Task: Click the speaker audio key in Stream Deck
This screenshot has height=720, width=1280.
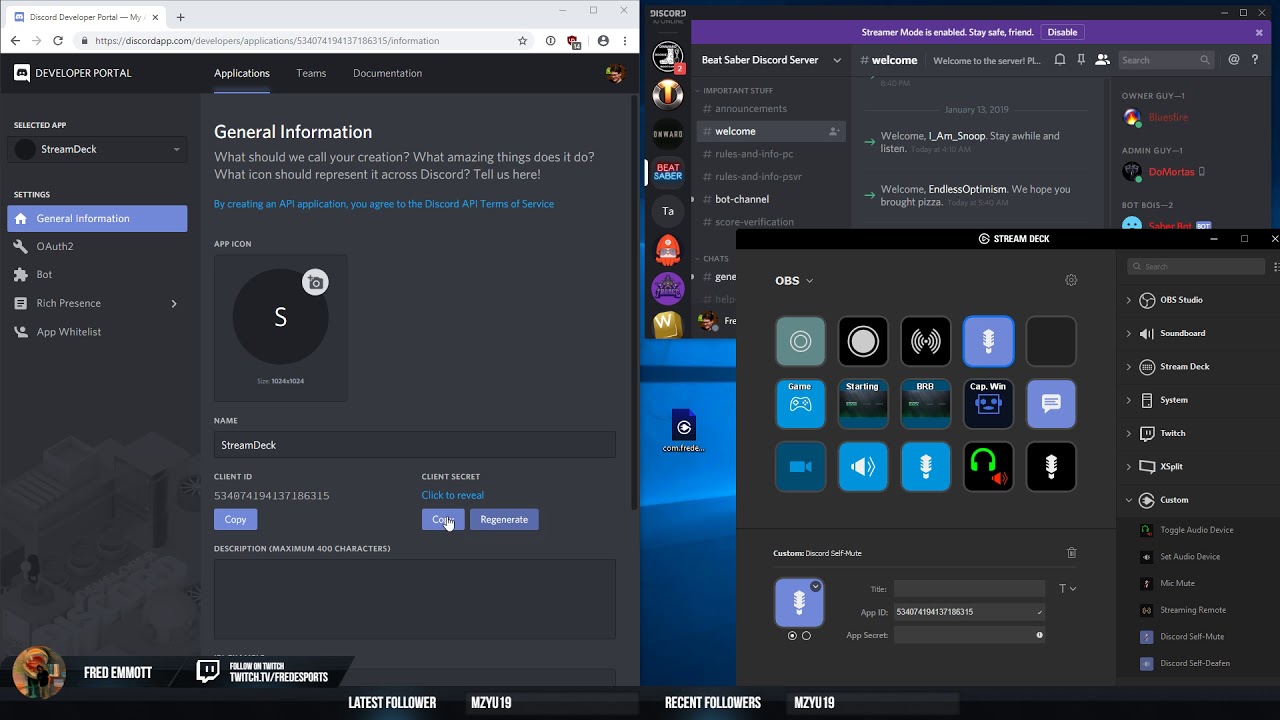Action: (863, 467)
